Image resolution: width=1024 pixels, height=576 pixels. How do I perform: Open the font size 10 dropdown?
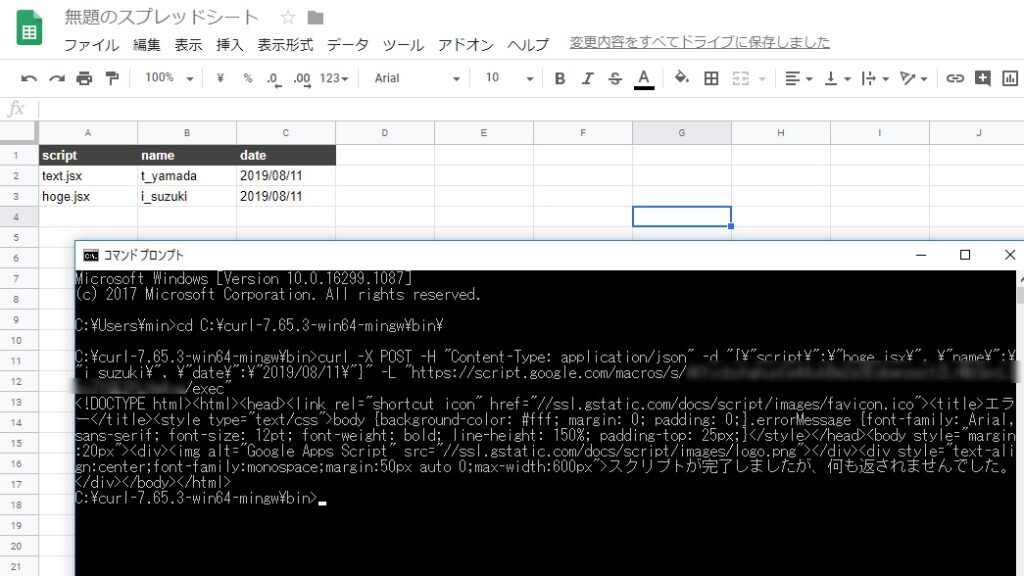tap(506, 78)
